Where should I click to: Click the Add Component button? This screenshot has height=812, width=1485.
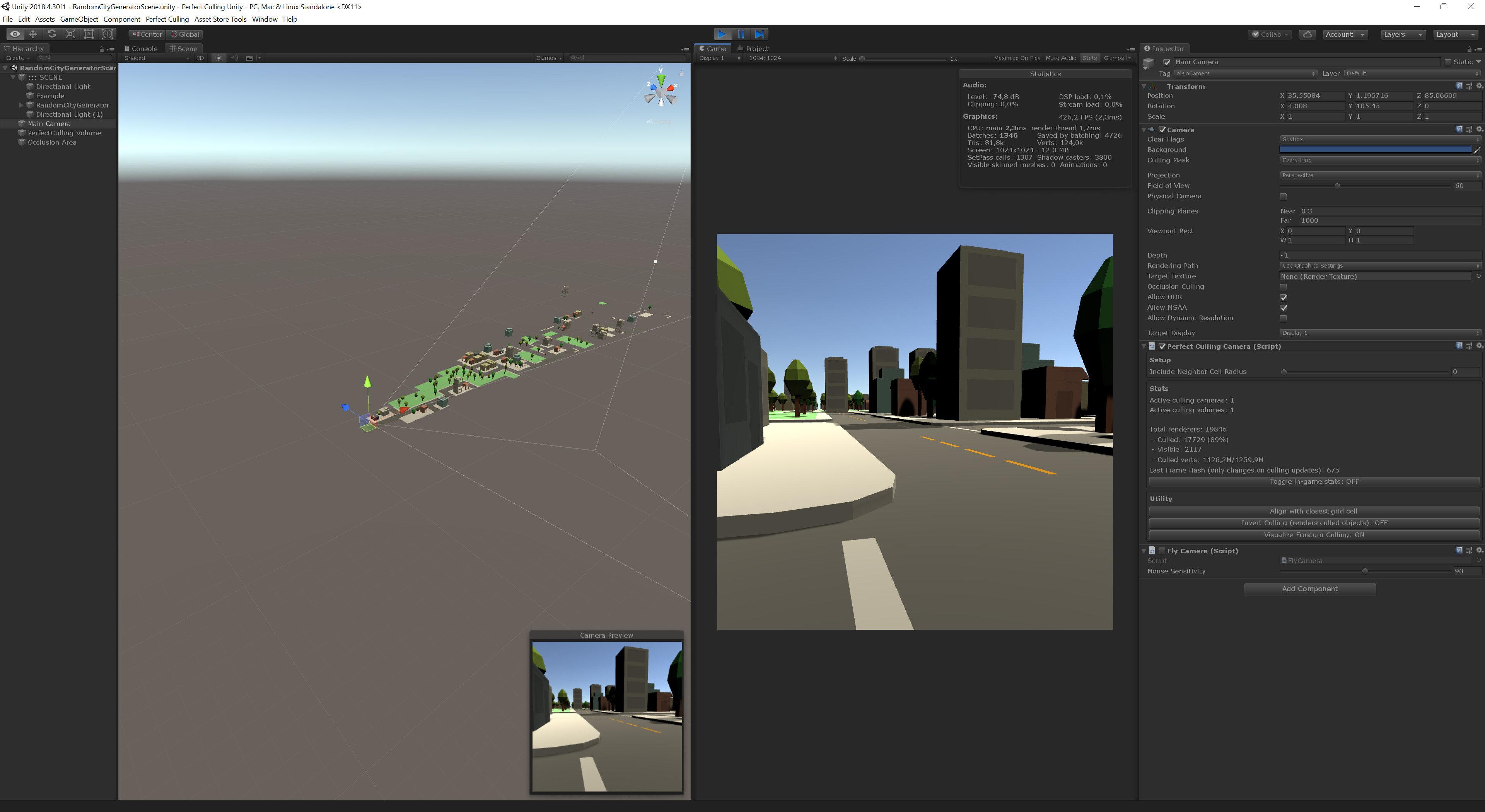pyautogui.click(x=1310, y=589)
